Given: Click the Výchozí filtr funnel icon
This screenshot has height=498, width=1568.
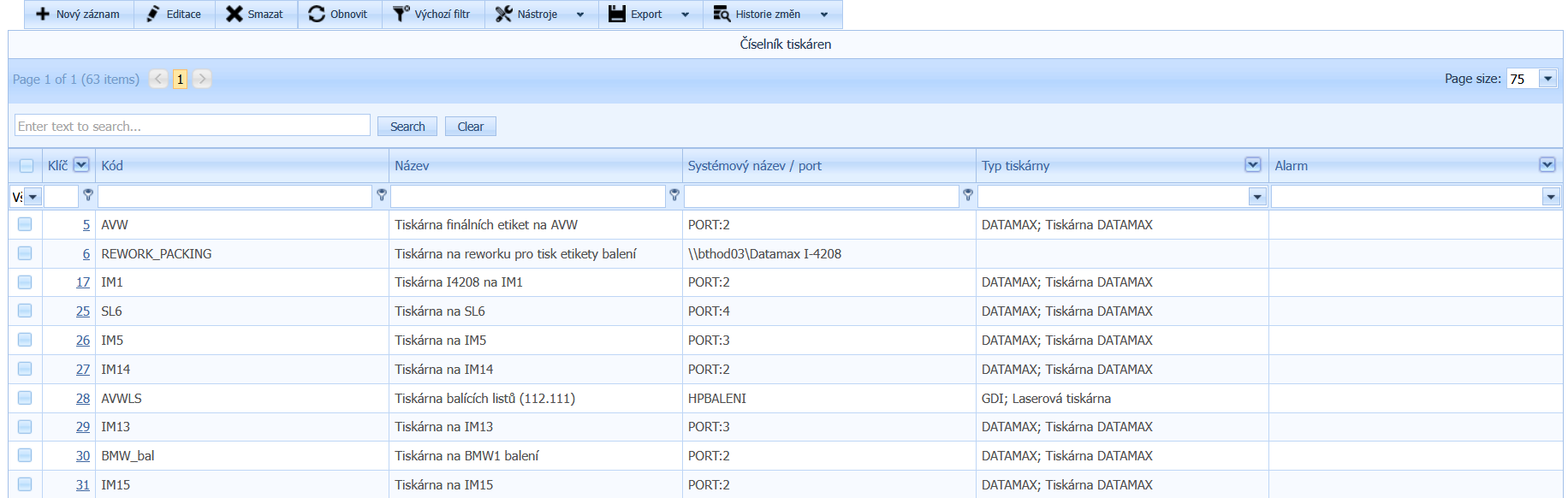Looking at the screenshot, I should point(401,15).
